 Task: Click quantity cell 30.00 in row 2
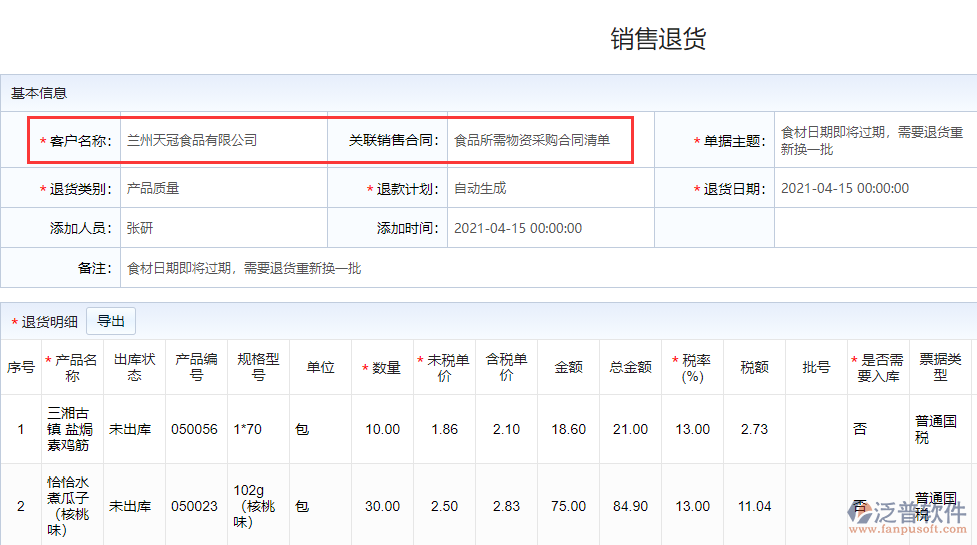(382, 506)
